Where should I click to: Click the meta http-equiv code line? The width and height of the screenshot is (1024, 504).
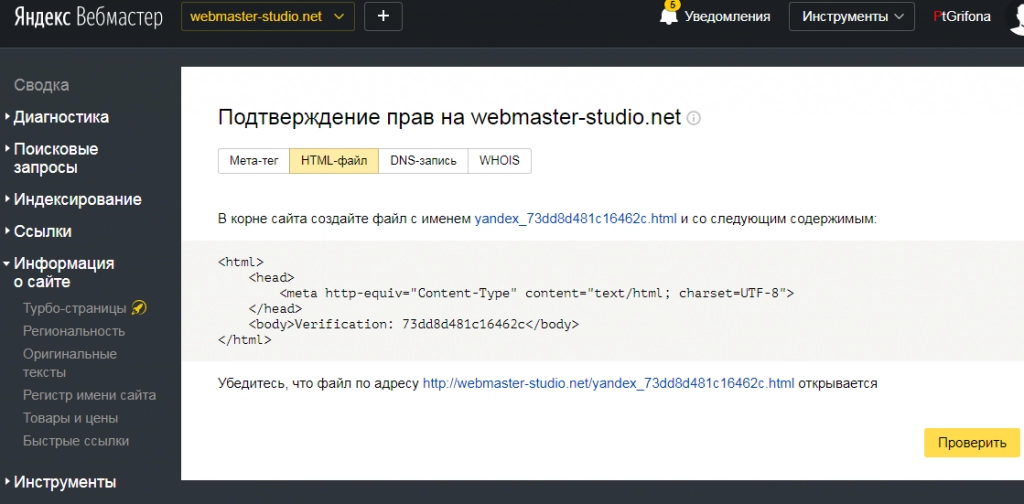tap(537, 293)
